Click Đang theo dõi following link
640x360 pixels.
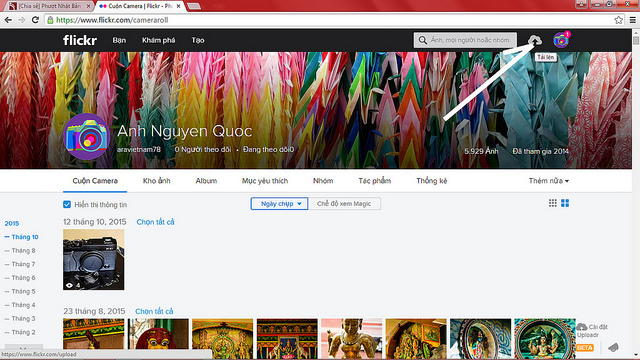(268, 149)
